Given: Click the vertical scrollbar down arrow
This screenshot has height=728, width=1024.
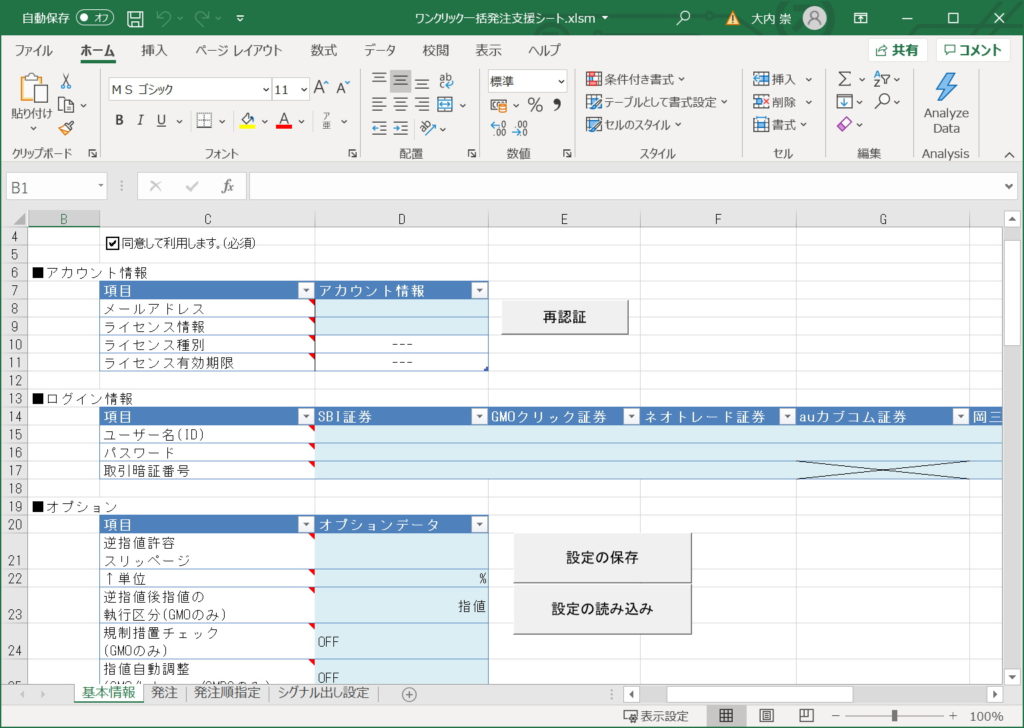Looking at the screenshot, I should coord(1012,676).
